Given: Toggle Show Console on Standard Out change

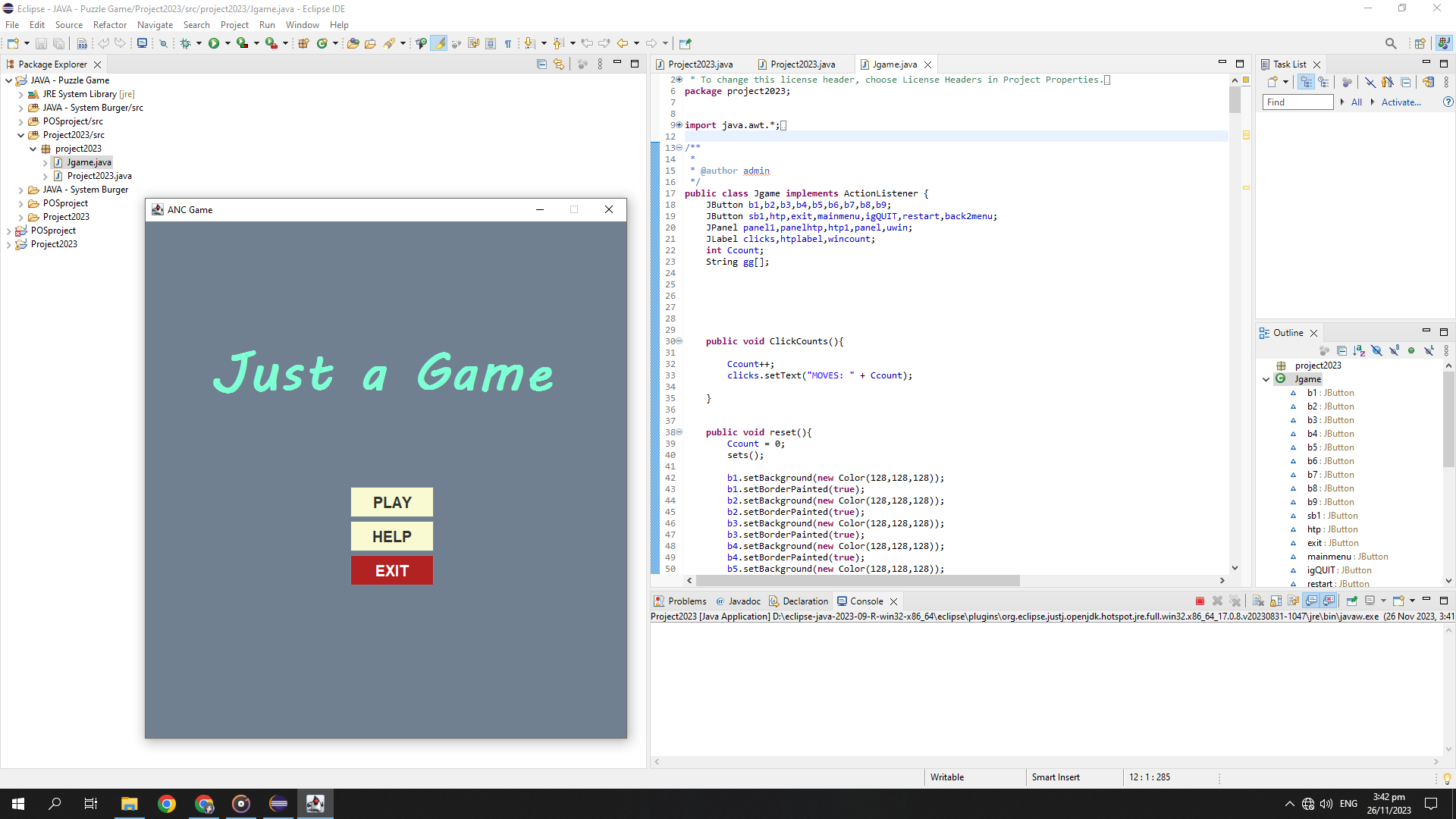Looking at the screenshot, I should [1312, 601].
